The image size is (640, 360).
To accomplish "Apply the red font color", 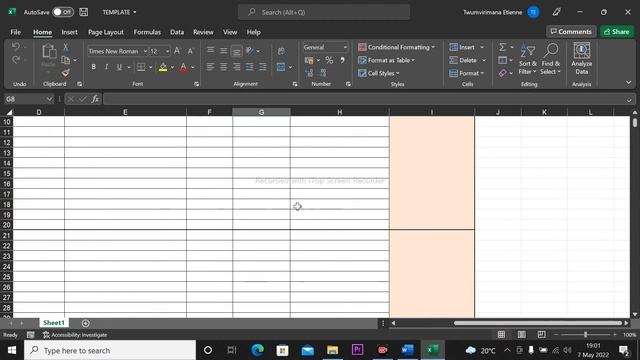I will (184, 67).
